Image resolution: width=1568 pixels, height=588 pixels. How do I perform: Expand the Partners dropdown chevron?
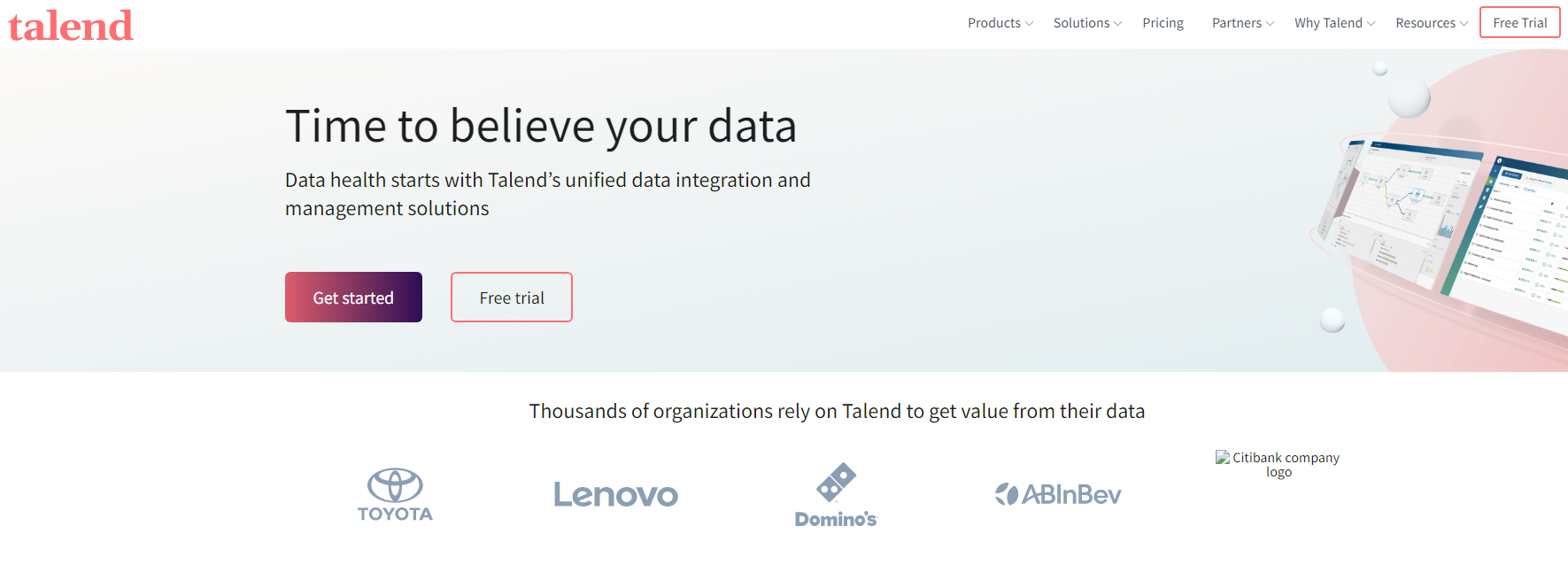[1270, 24]
